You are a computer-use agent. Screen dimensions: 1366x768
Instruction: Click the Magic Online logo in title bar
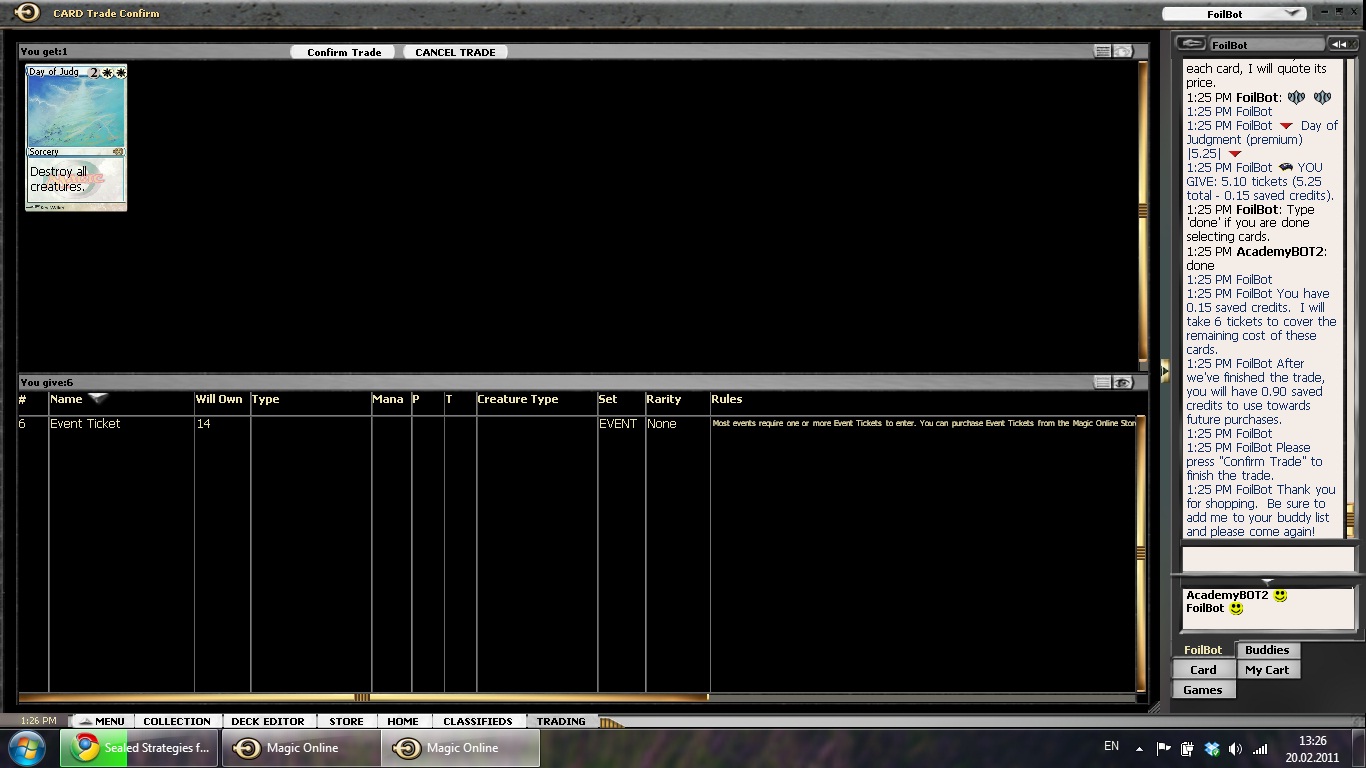(x=27, y=13)
